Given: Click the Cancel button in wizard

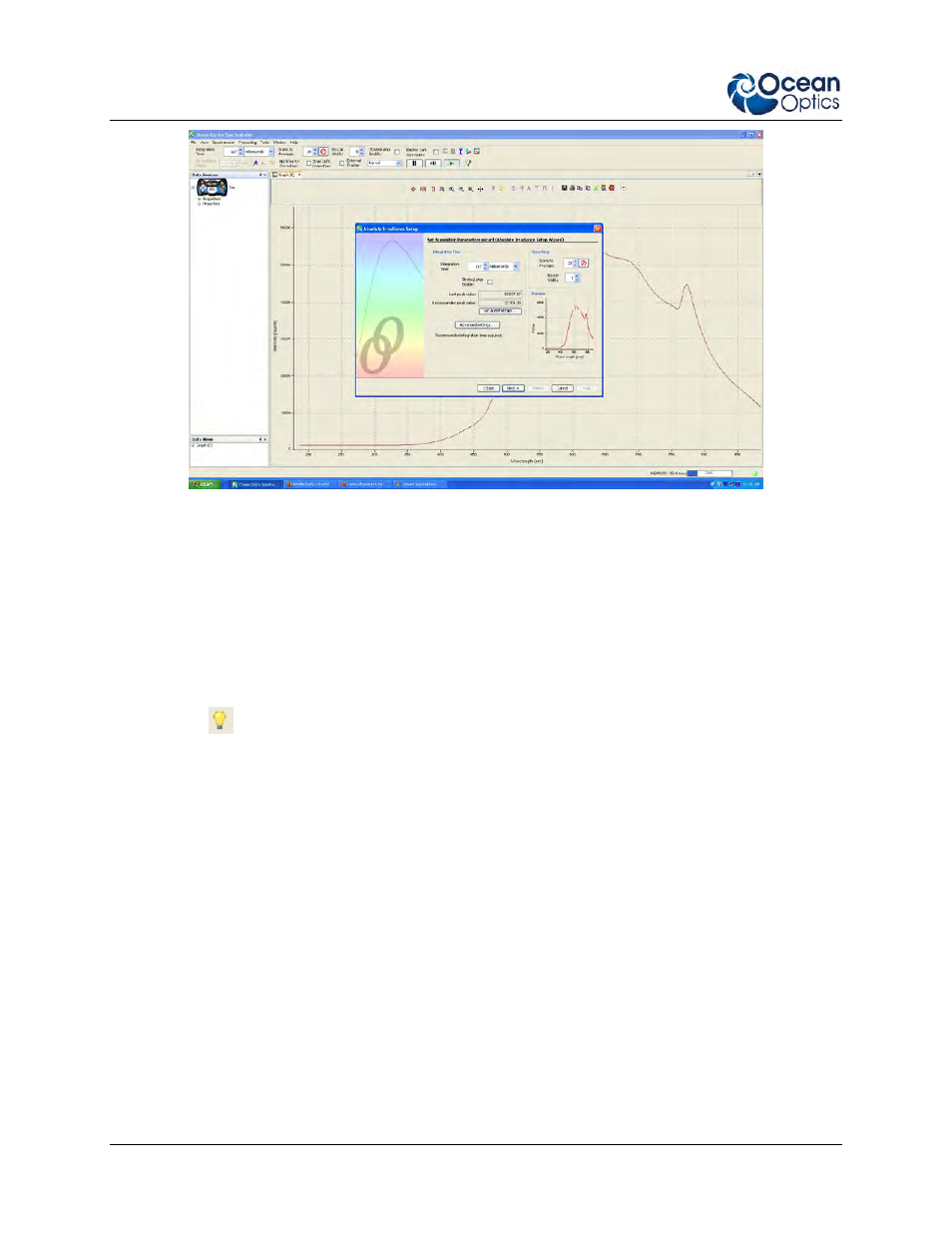Looking at the screenshot, I should [x=563, y=388].
